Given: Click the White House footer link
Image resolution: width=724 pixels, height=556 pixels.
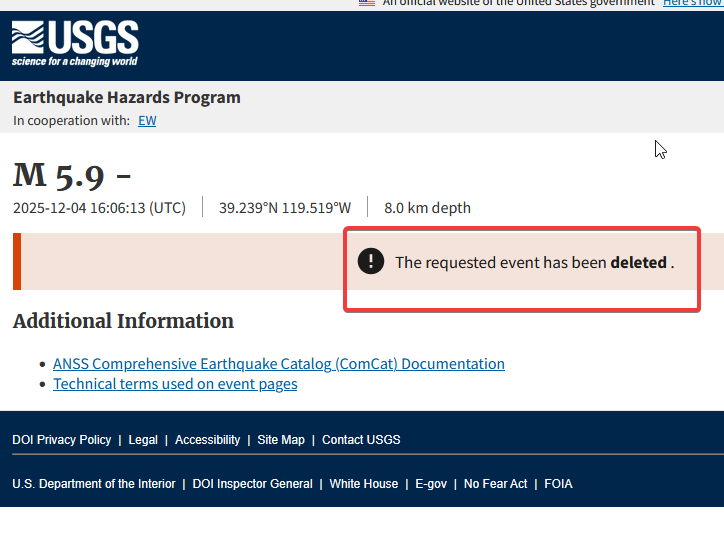Looking at the screenshot, I should tap(364, 484).
